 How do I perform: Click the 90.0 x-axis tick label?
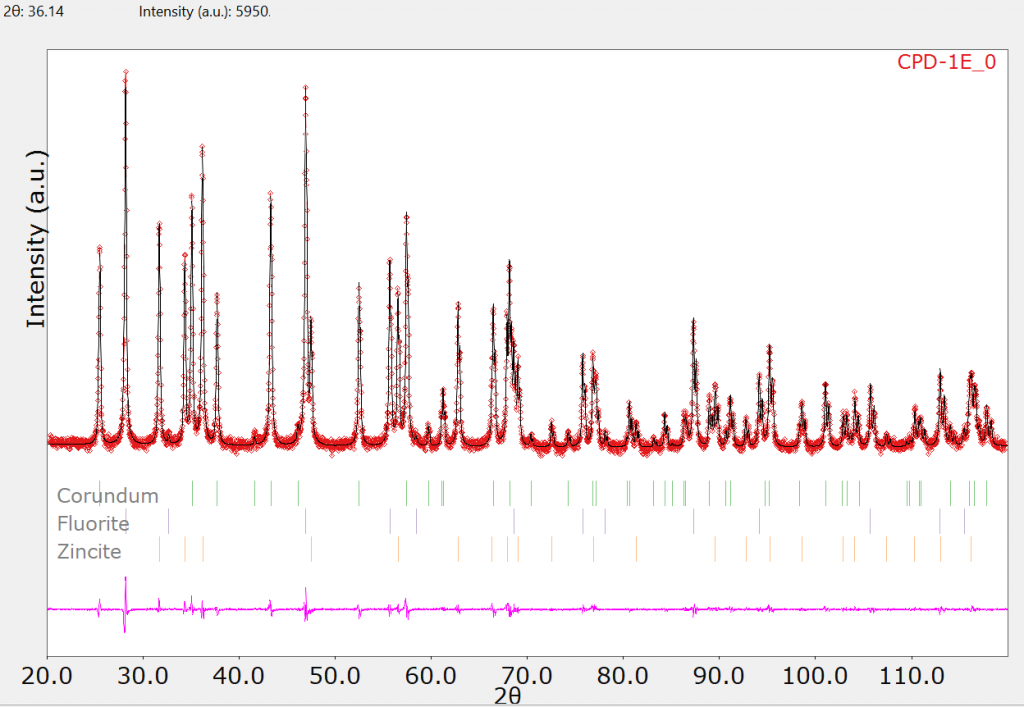[x=719, y=676]
